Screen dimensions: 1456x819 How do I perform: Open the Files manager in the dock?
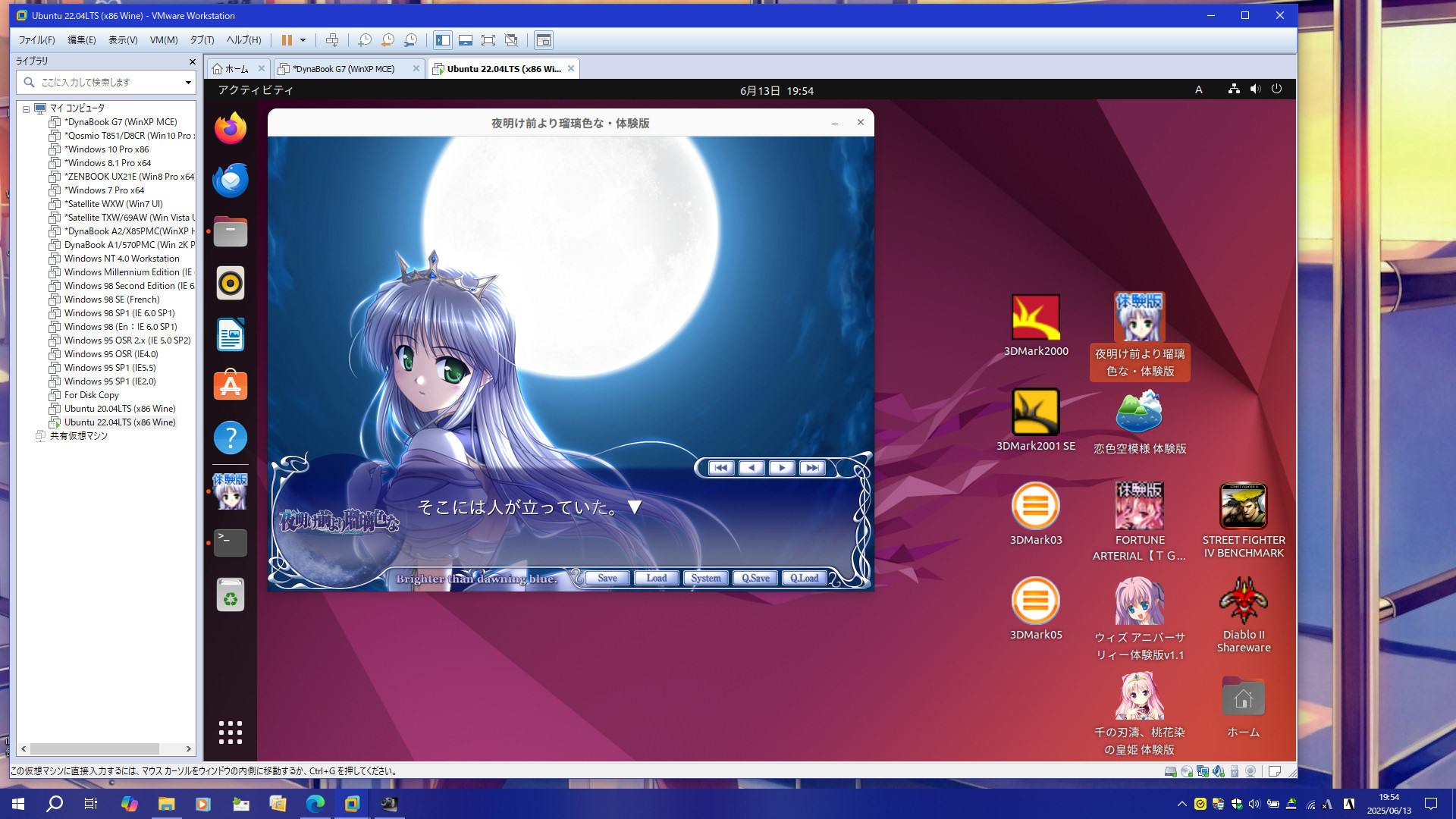(231, 231)
